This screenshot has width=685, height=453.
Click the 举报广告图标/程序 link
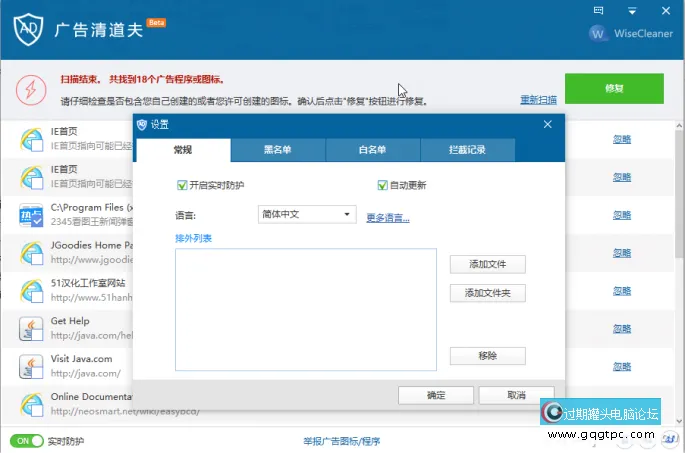click(x=341, y=441)
